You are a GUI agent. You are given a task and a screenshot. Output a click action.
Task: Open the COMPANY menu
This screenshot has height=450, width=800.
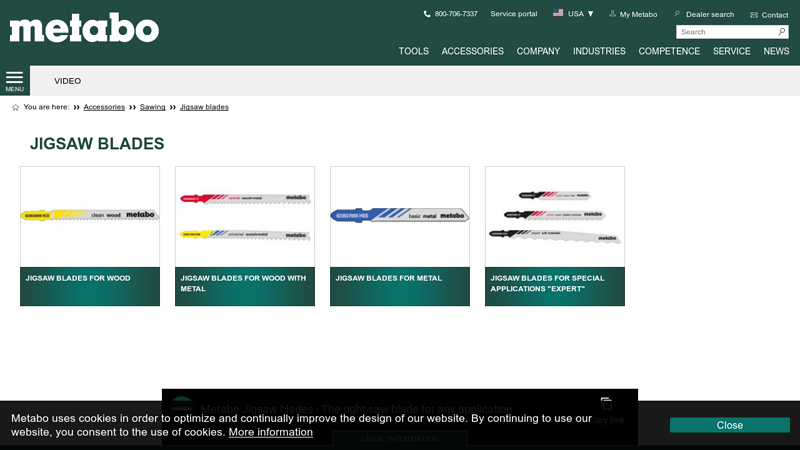coord(538,51)
